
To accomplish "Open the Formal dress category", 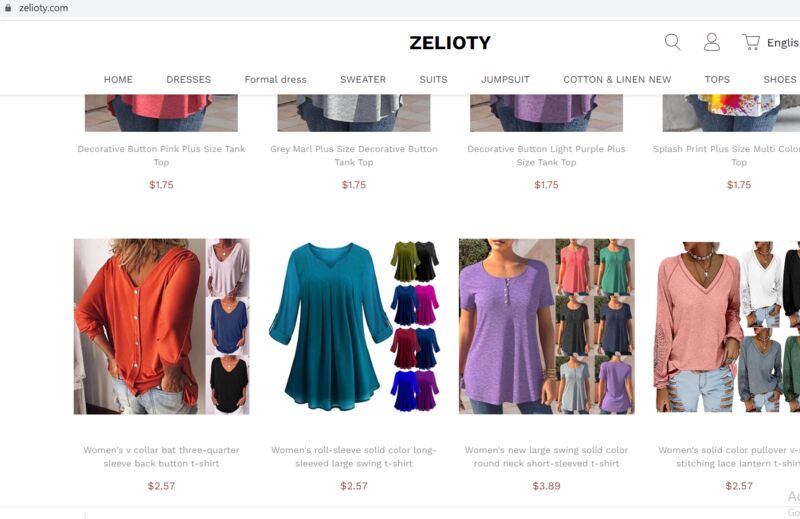I will [x=276, y=80].
